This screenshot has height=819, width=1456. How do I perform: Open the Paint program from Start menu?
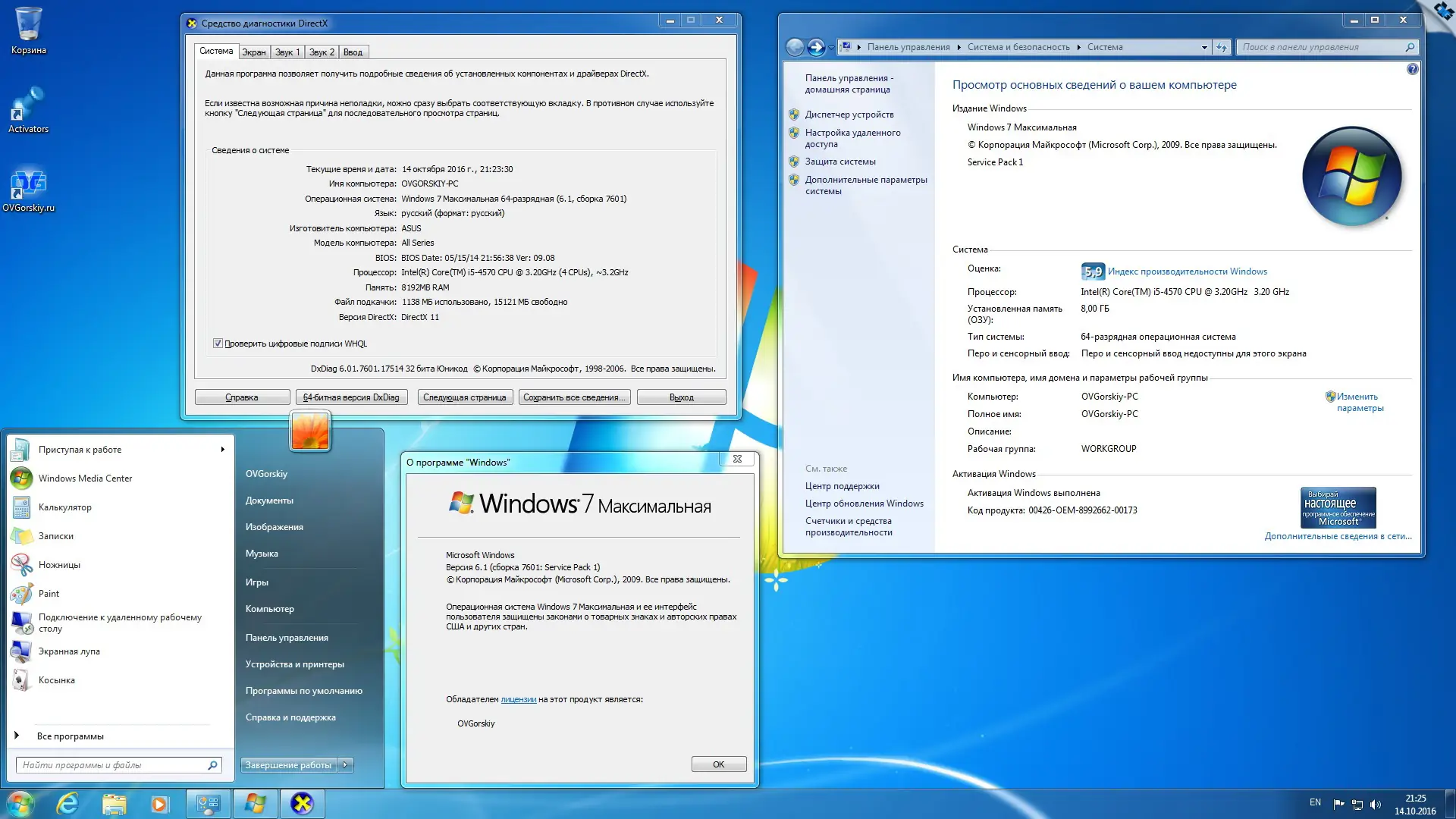click(x=49, y=594)
